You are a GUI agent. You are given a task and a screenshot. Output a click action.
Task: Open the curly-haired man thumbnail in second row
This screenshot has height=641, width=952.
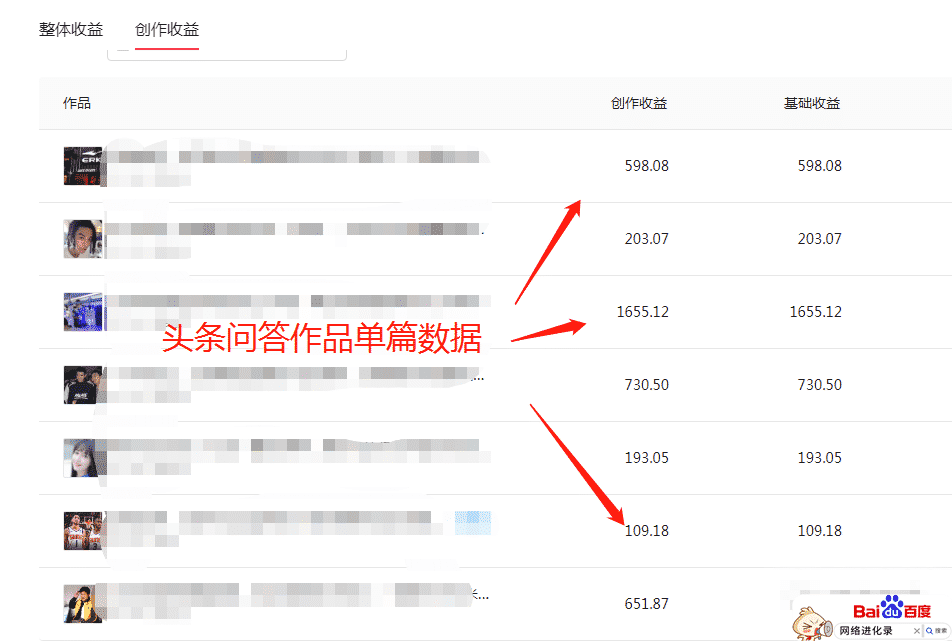[83, 239]
